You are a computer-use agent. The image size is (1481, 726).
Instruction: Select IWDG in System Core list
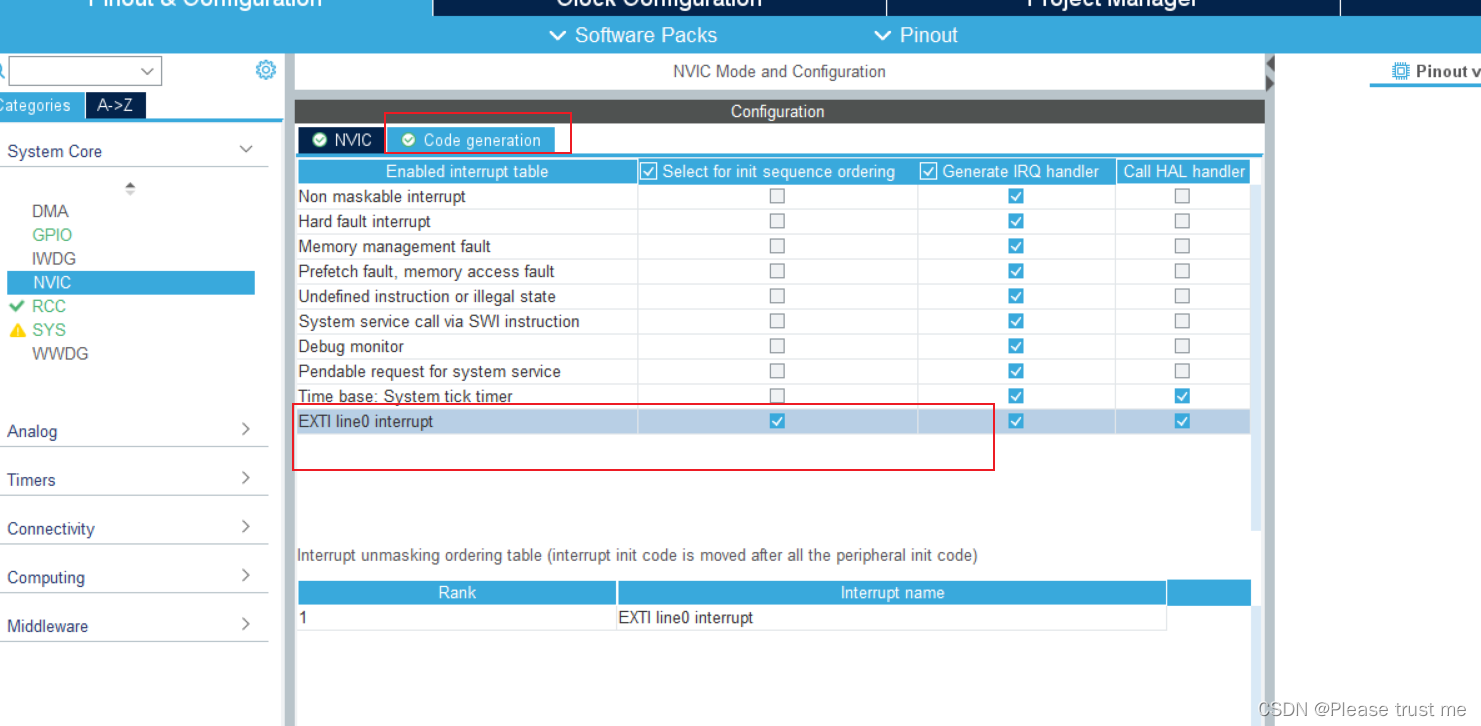point(54,259)
